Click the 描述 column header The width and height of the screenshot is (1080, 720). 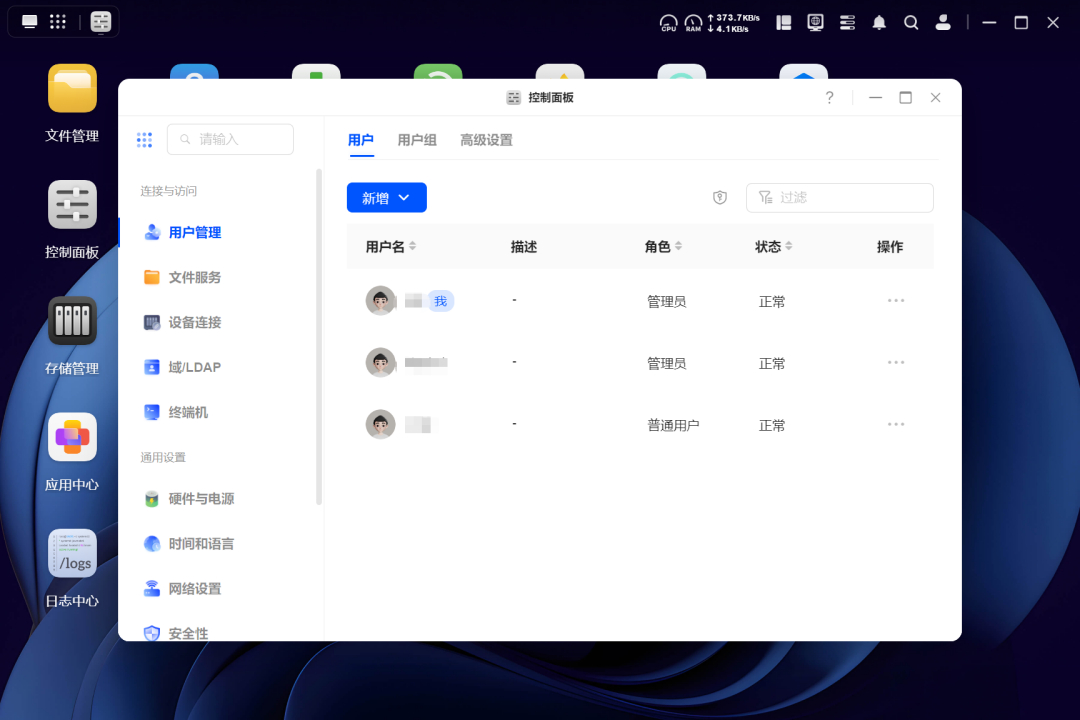523,247
